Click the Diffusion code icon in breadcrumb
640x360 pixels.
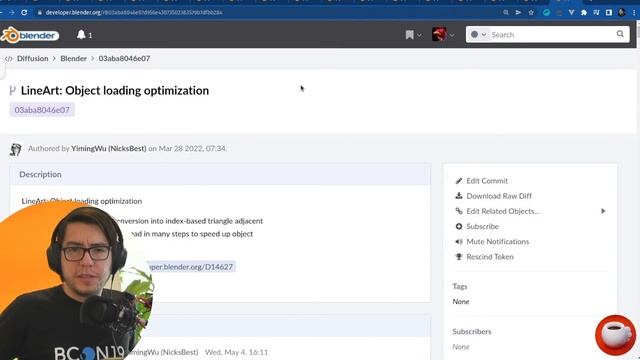9,59
